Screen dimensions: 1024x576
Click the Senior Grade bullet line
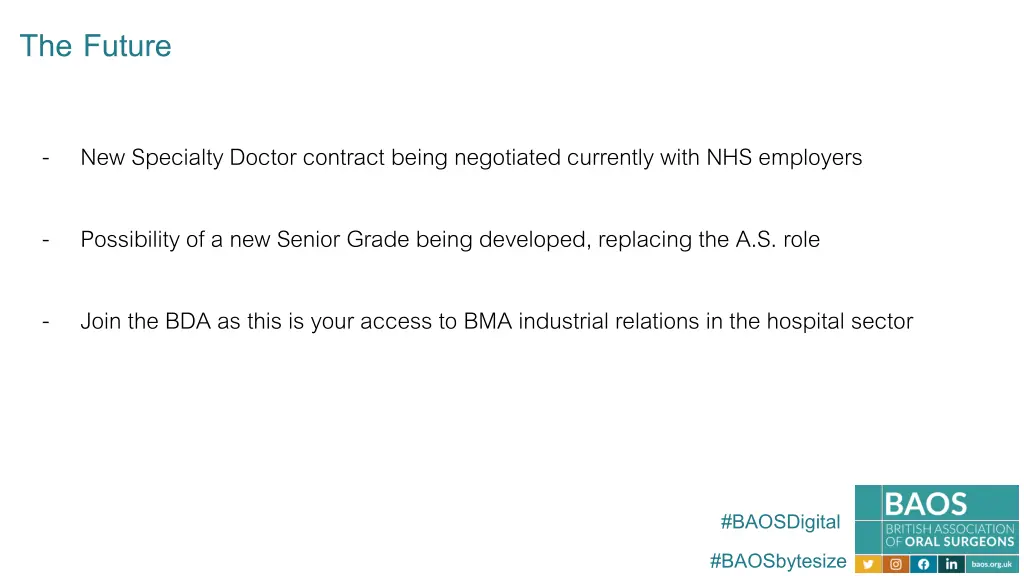click(x=450, y=240)
